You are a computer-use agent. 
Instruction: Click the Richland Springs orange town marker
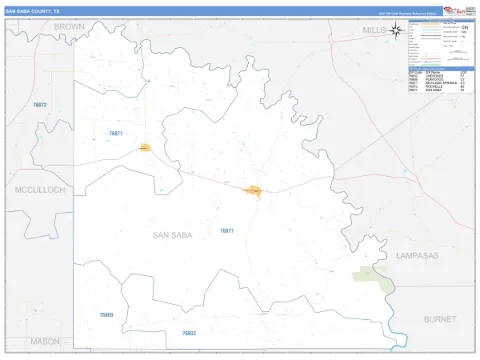pos(145,147)
